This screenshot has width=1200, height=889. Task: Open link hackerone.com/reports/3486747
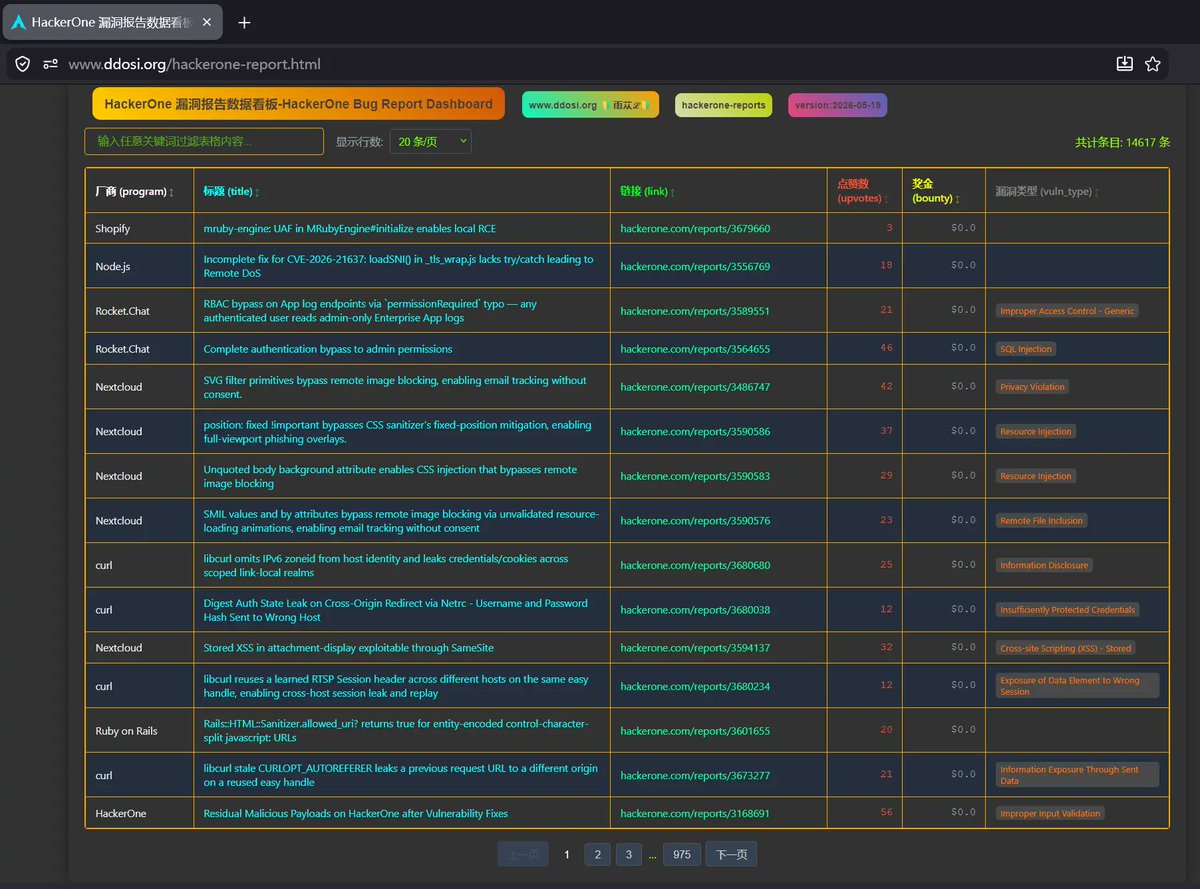(x=695, y=387)
